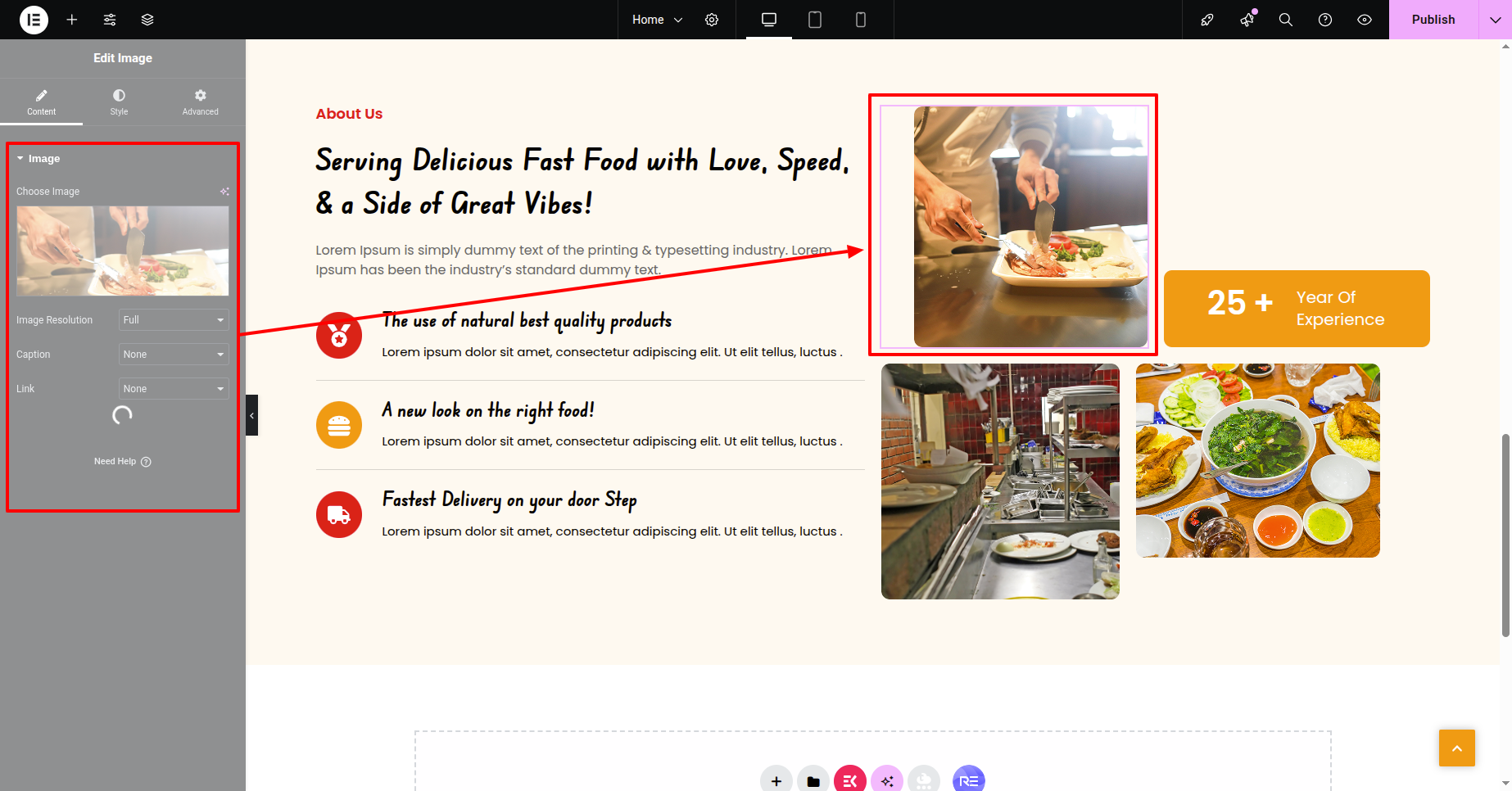The width and height of the screenshot is (1512, 791).
Task: Click the Elementor logo menu button
Action: tap(34, 20)
